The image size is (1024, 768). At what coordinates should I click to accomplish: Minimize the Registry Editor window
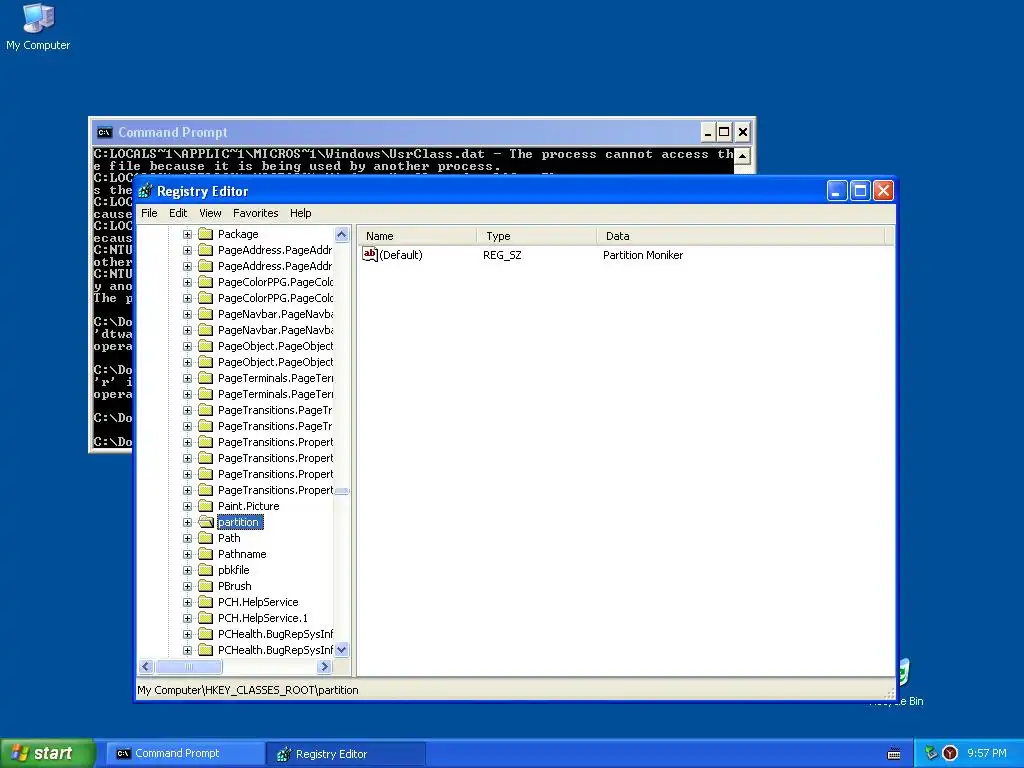point(837,191)
